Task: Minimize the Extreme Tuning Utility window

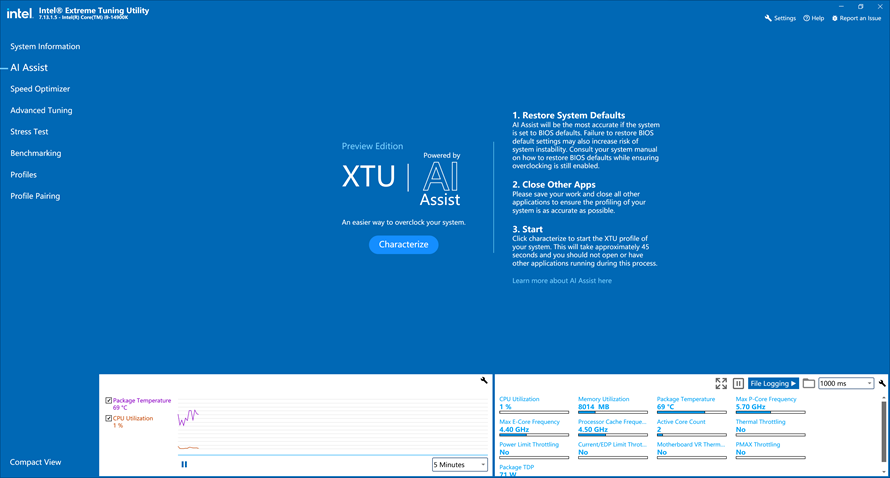Action: click(841, 6)
